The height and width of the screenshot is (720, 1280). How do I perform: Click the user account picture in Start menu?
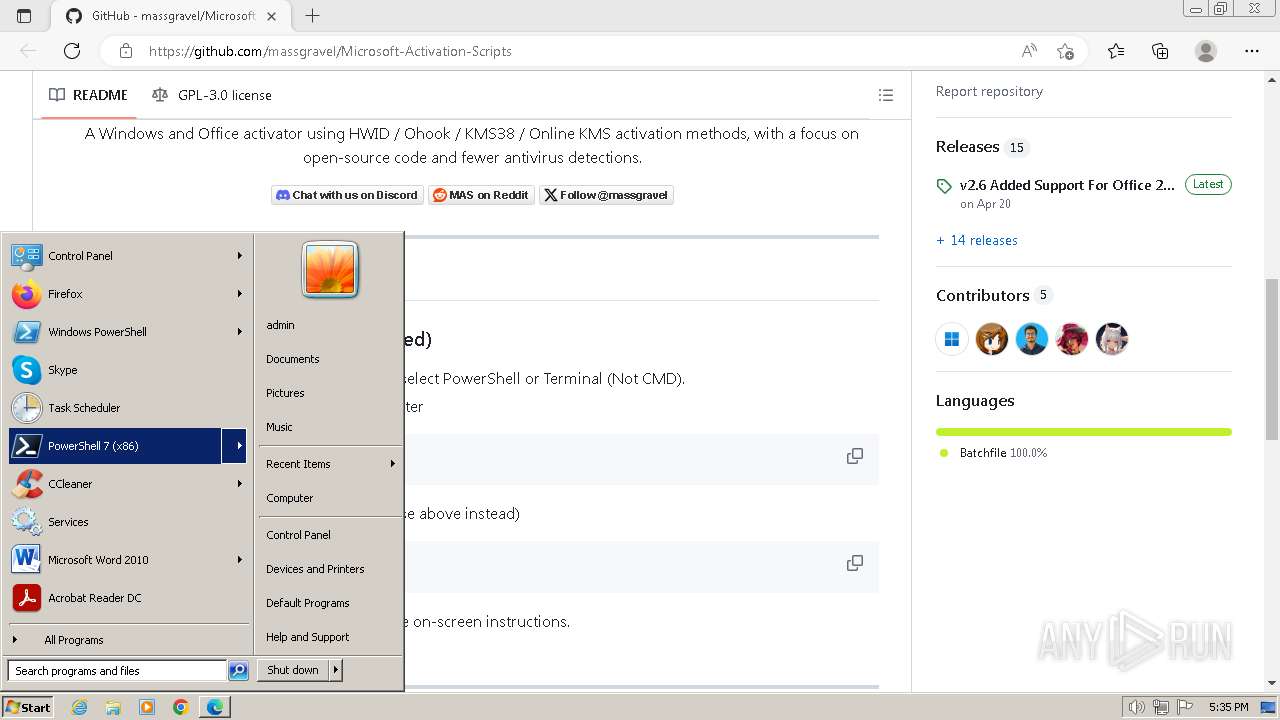tap(330, 269)
